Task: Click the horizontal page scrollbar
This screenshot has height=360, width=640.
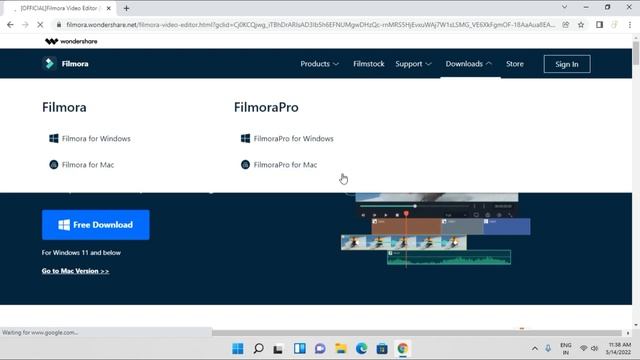Action: click(x=416, y=333)
